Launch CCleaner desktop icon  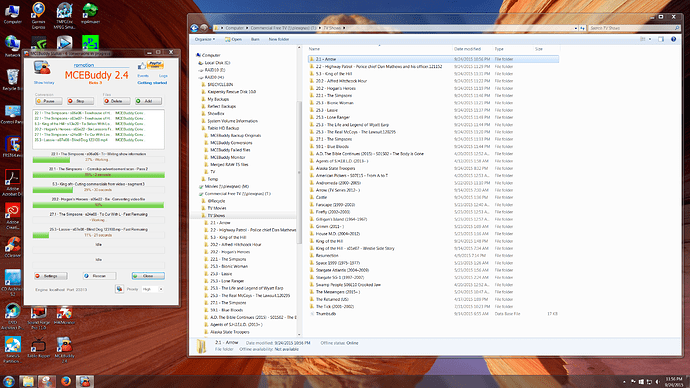click(x=12, y=247)
